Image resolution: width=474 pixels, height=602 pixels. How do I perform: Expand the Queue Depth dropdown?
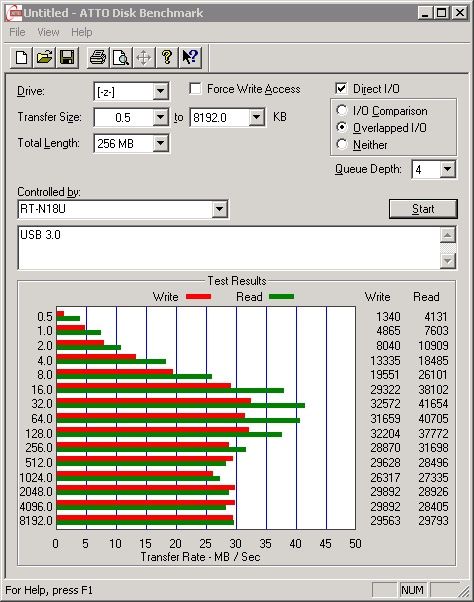[448, 169]
